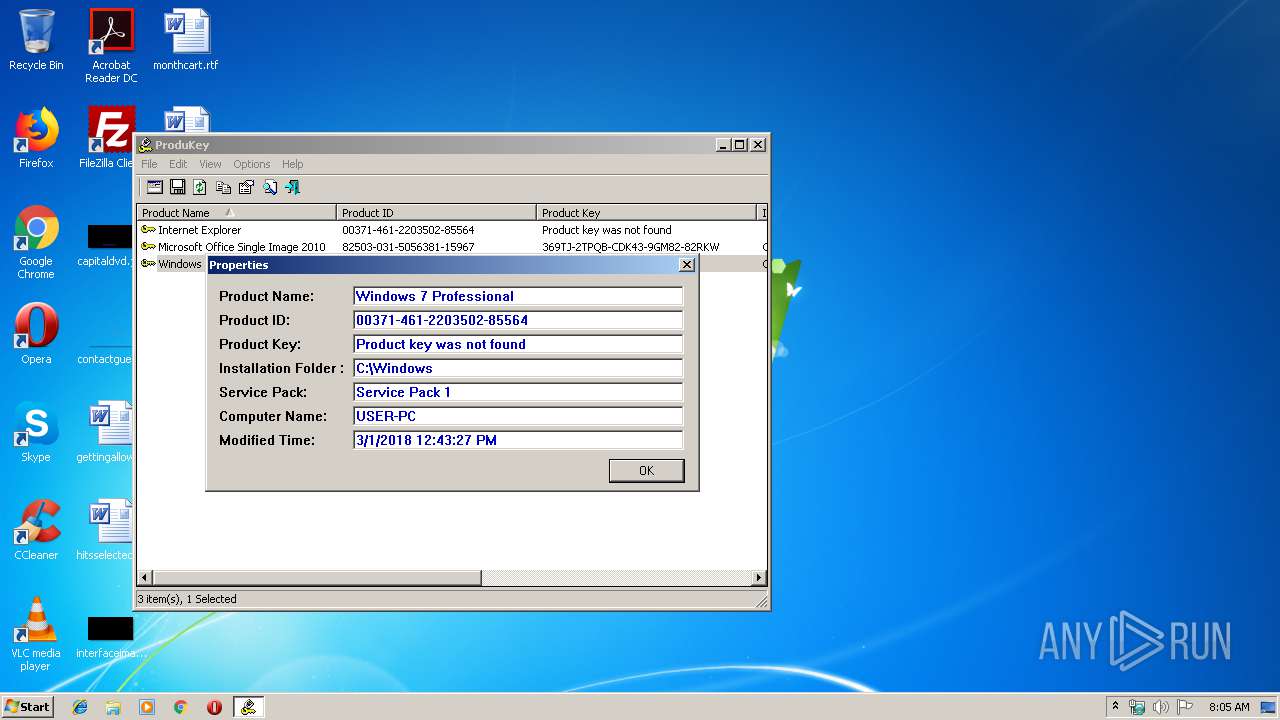The height and width of the screenshot is (720, 1280).
Task: Click the Refresh toolbar icon in ProduKey
Action: (200, 187)
